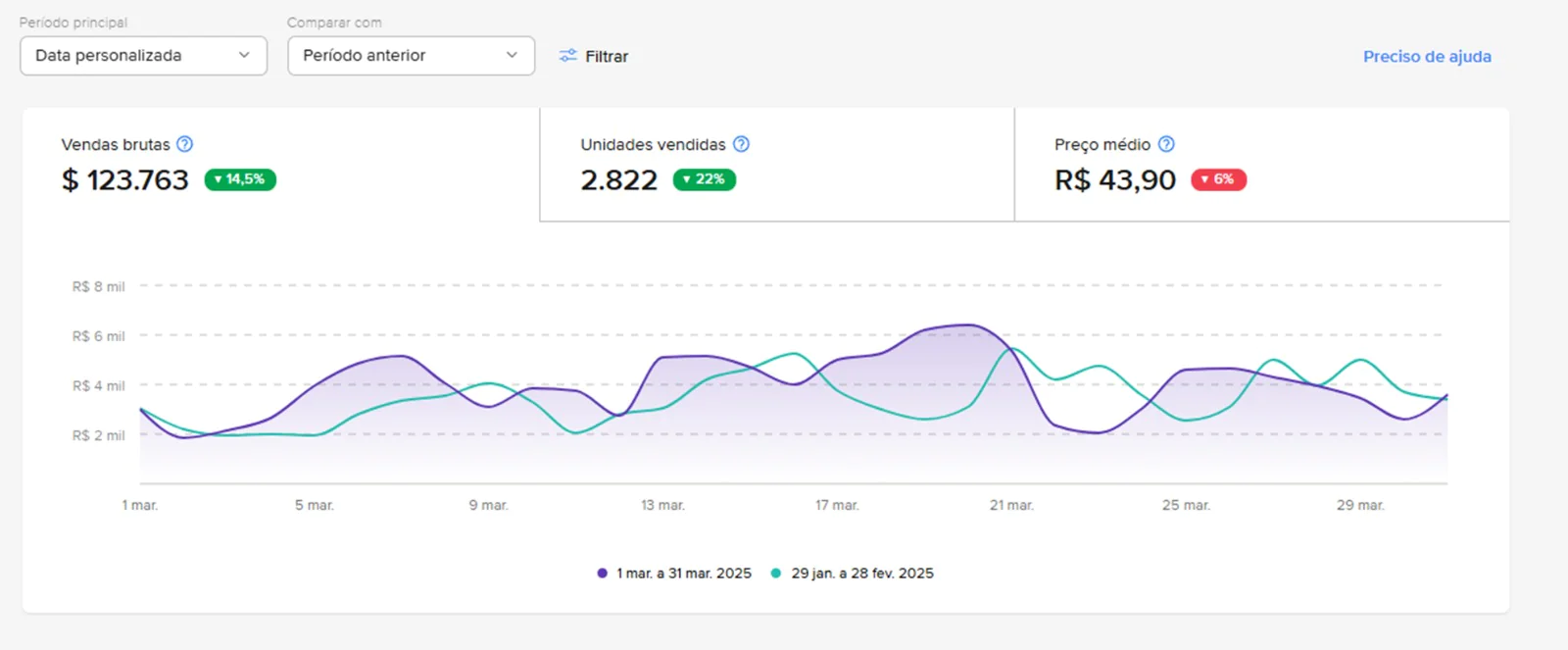Open the Data personalizada period dropdown

coord(143,56)
